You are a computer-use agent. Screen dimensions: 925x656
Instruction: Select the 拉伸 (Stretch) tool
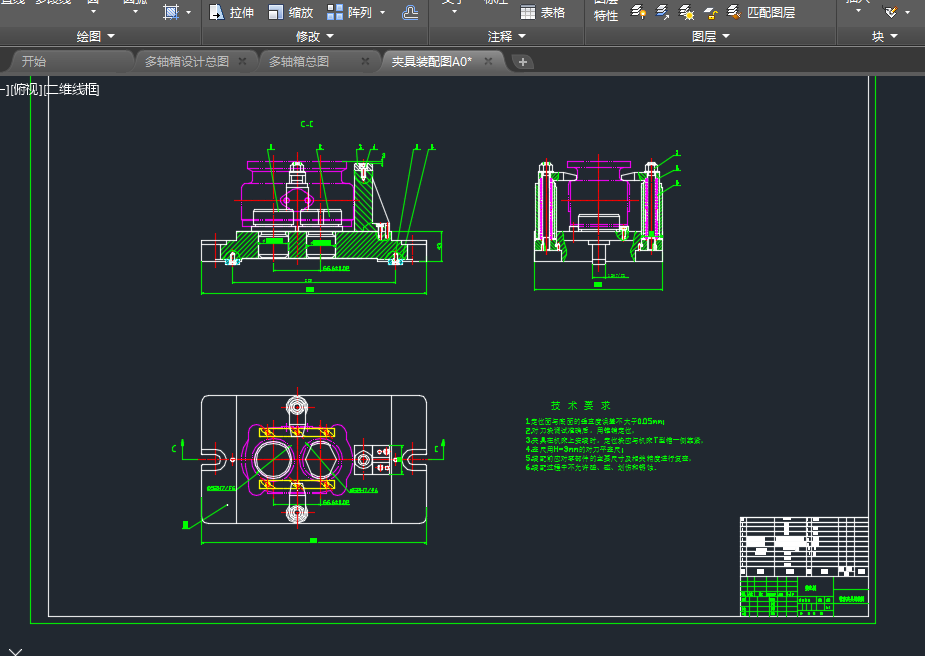(x=231, y=13)
